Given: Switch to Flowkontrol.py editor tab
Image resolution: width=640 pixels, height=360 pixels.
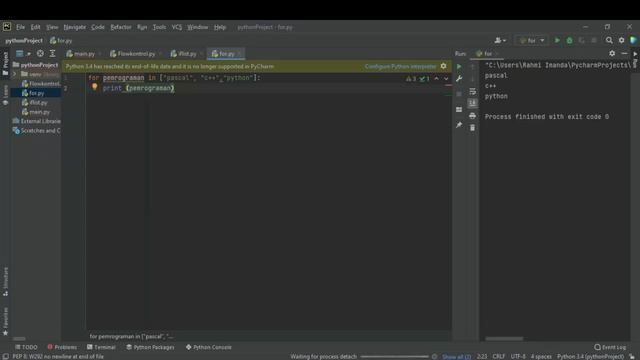Looking at the screenshot, I should (x=136, y=53).
